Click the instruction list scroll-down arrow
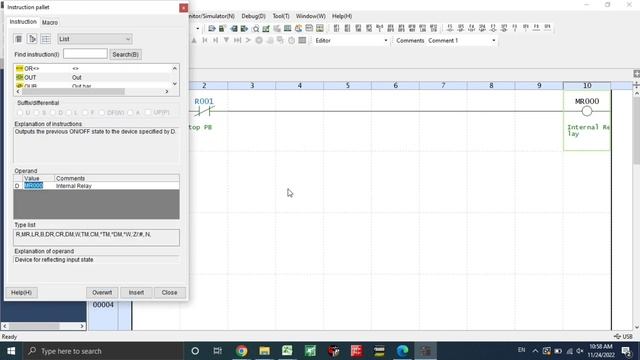The height and width of the screenshot is (360, 640). (x=175, y=84)
